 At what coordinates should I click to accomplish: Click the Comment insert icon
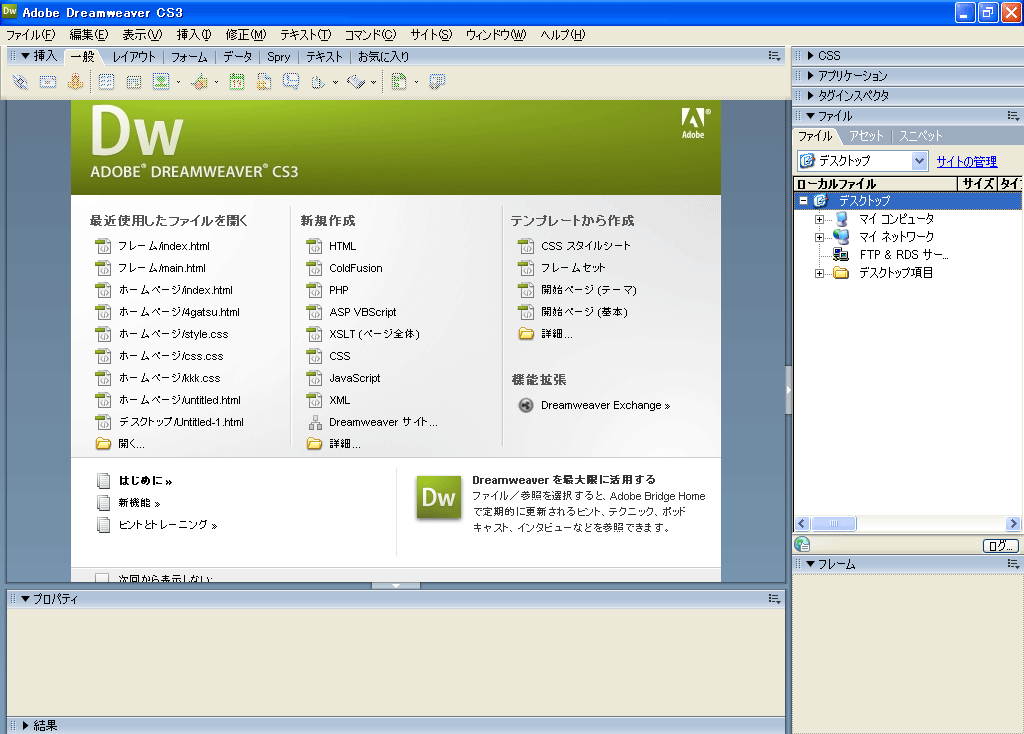tap(291, 82)
